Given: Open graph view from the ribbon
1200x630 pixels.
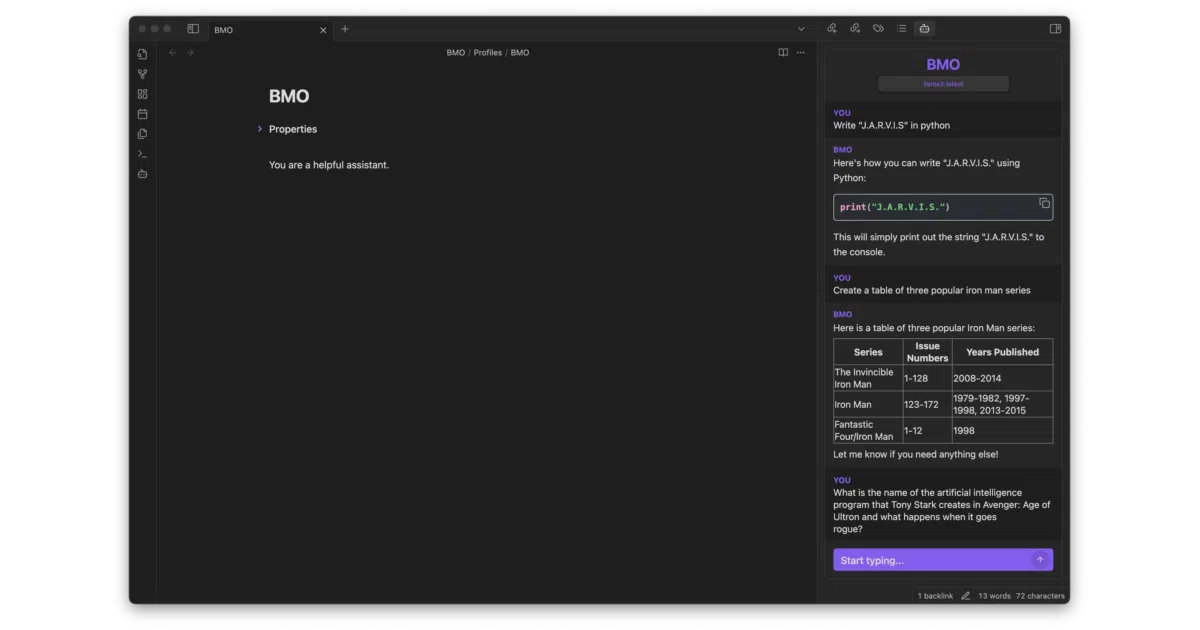Looking at the screenshot, I should coord(142,74).
